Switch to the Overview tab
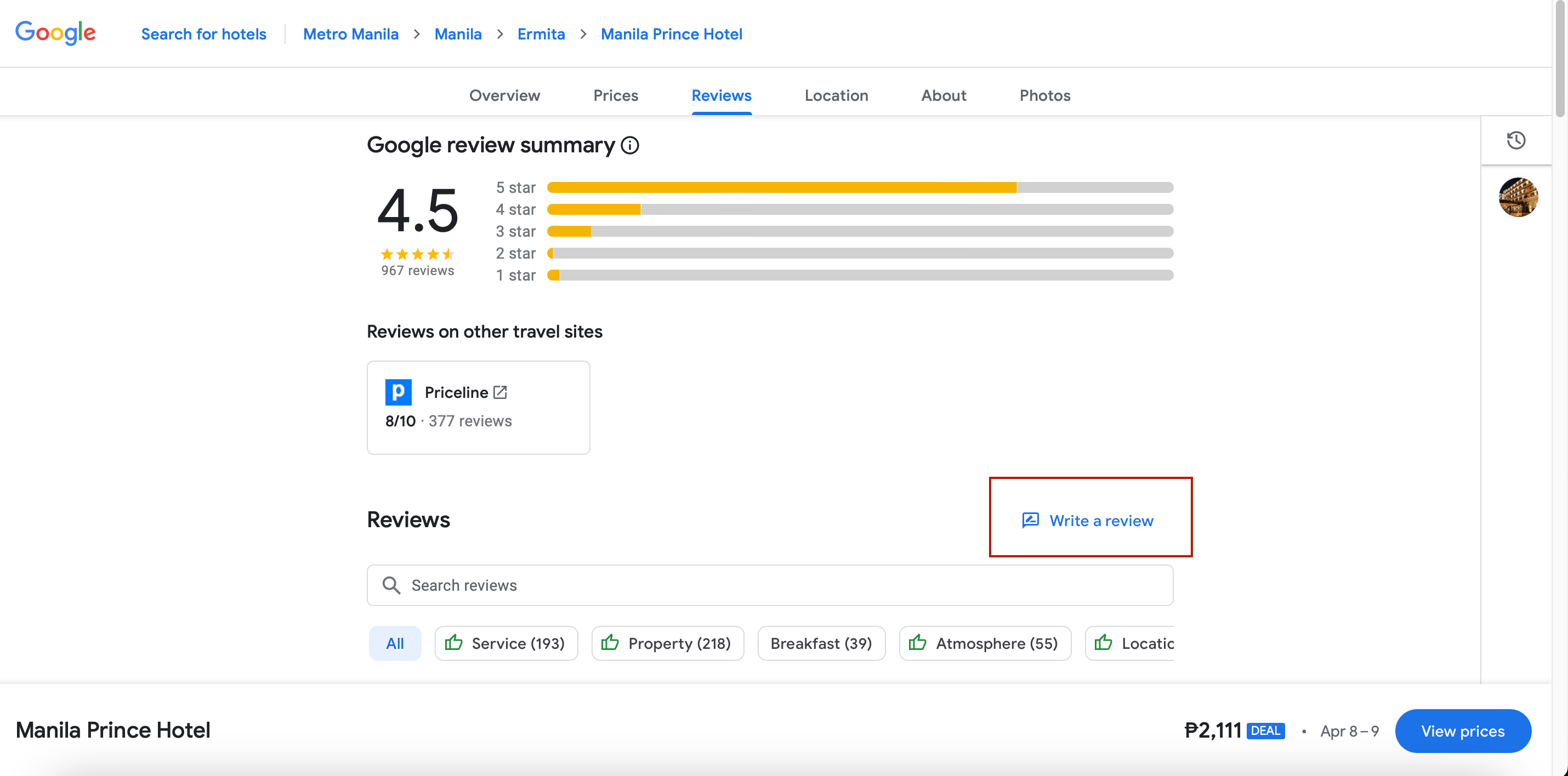Screen dimensions: 1568x776 point(504,95)
